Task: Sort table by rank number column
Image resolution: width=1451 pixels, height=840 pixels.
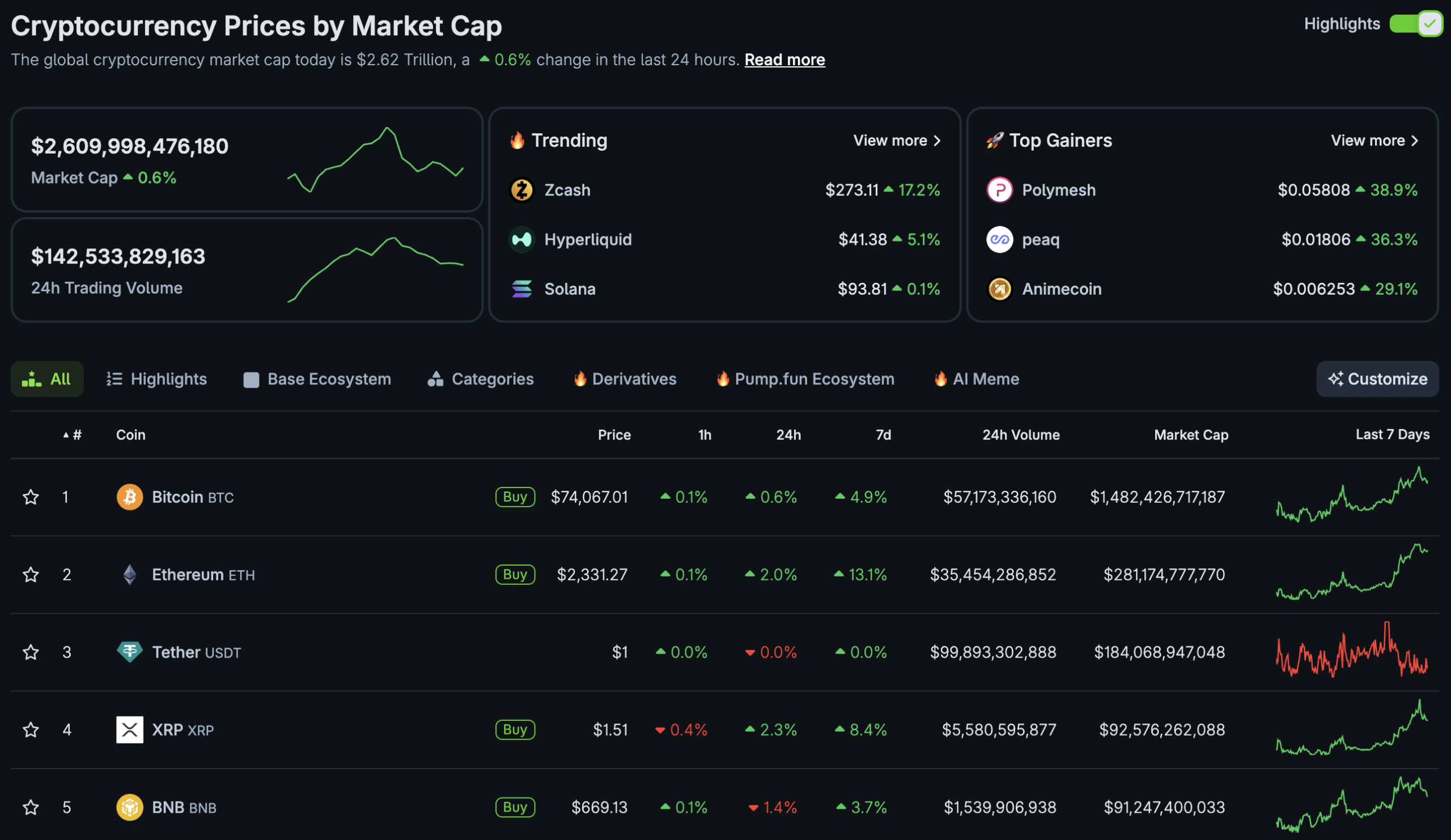Action: point(73,435)
